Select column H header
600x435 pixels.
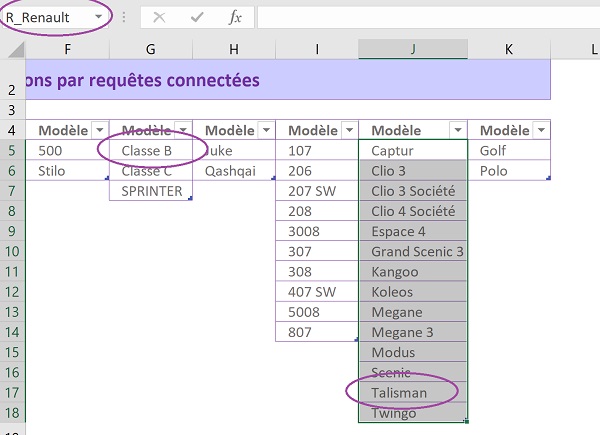pyautogui.click(x=234, y=49)
